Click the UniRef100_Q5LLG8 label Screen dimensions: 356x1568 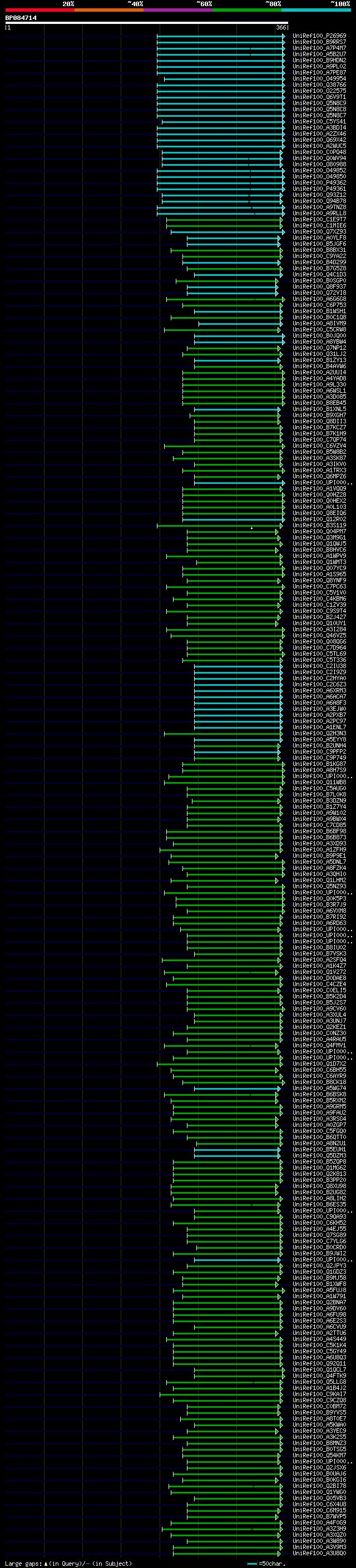[x=319, y=1382]
